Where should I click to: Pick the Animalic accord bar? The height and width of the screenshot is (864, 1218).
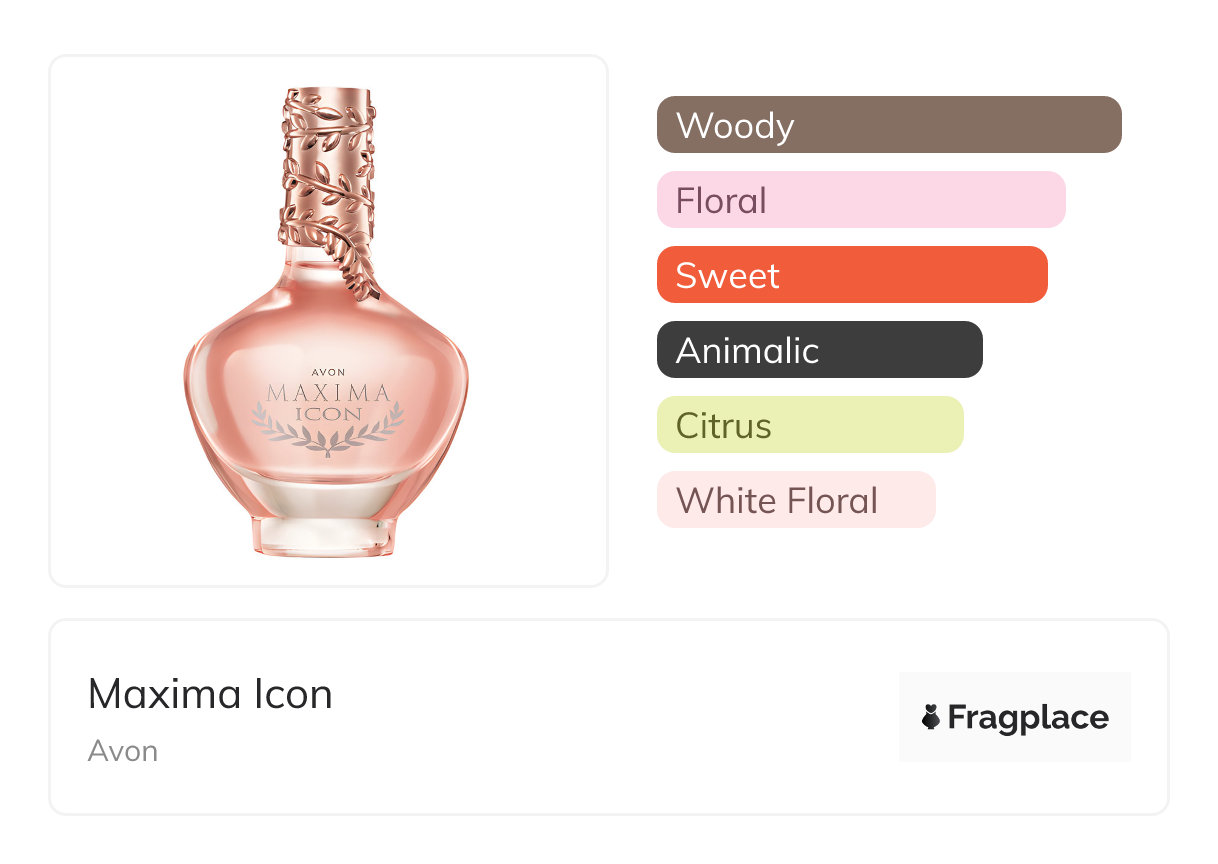[819, 350]
